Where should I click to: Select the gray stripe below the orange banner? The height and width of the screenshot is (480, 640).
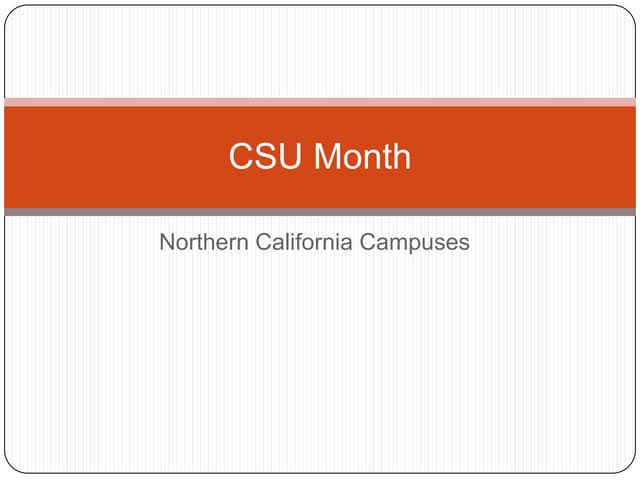[x=320, y=212]
